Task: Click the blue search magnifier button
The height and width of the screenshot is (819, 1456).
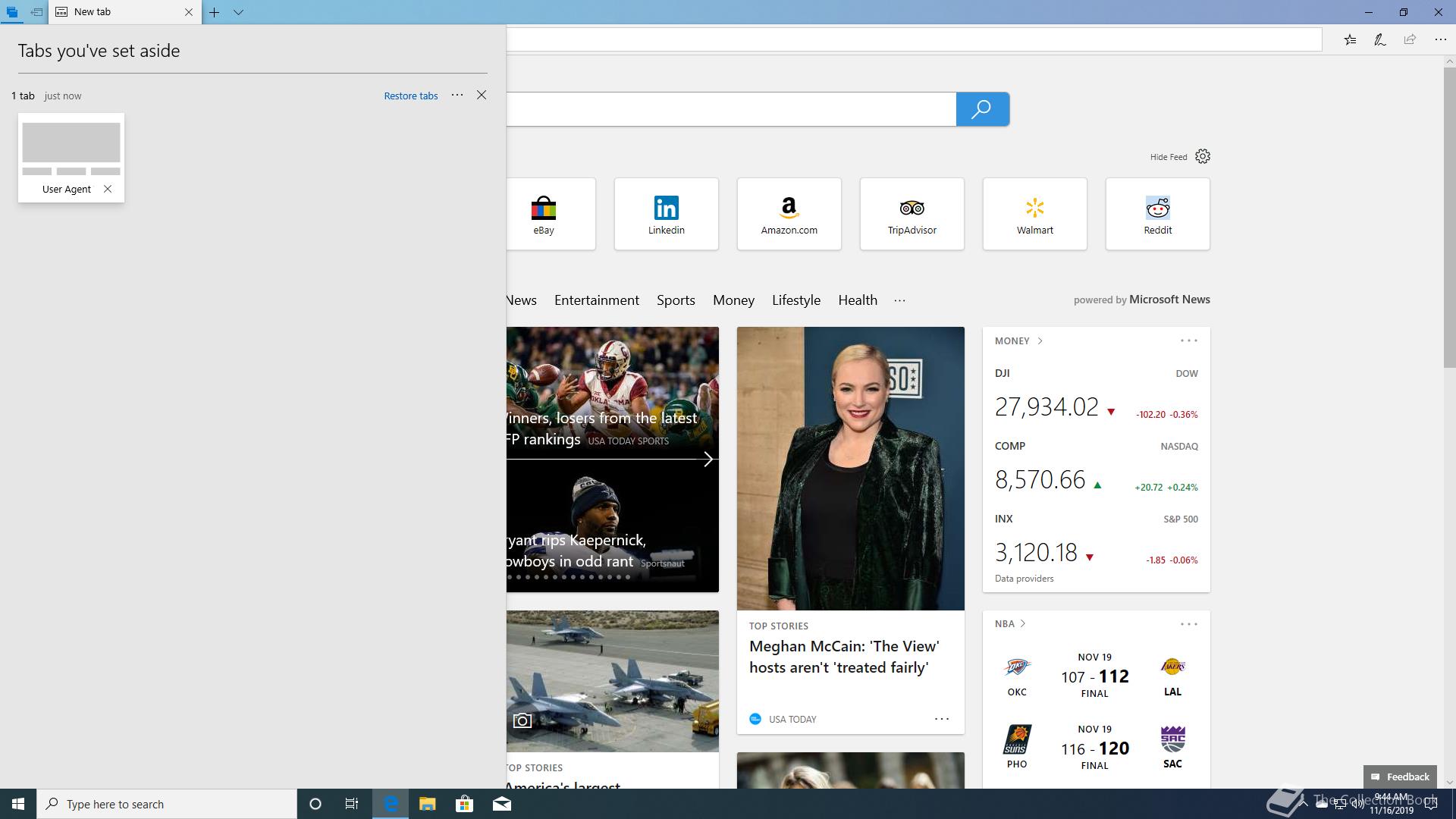Action: coord(982,109)
